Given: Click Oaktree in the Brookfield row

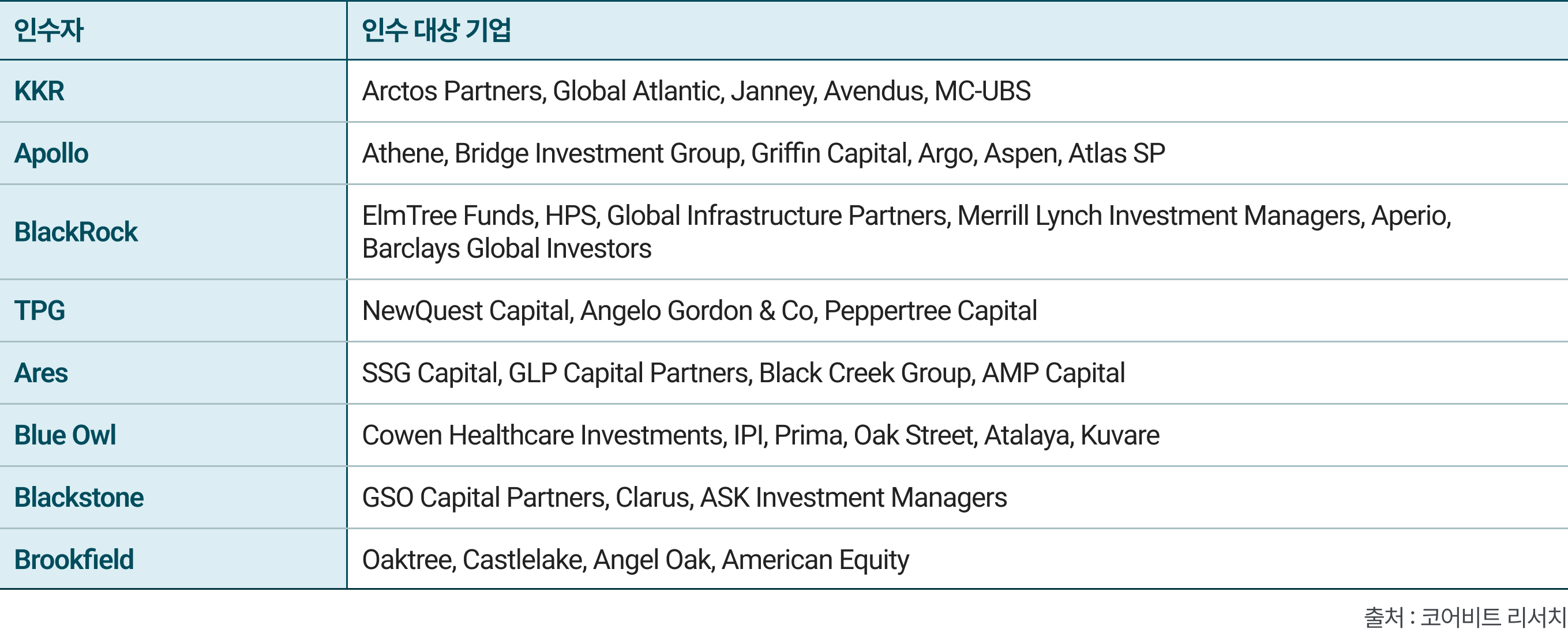Looking at the screenshot, I should pos(407,559).
